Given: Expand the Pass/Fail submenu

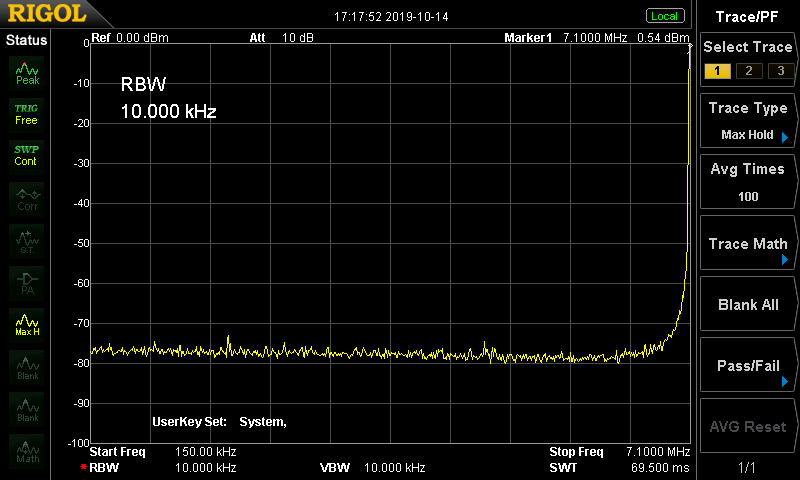Looking at the screenshot, I should click(748, 366).
